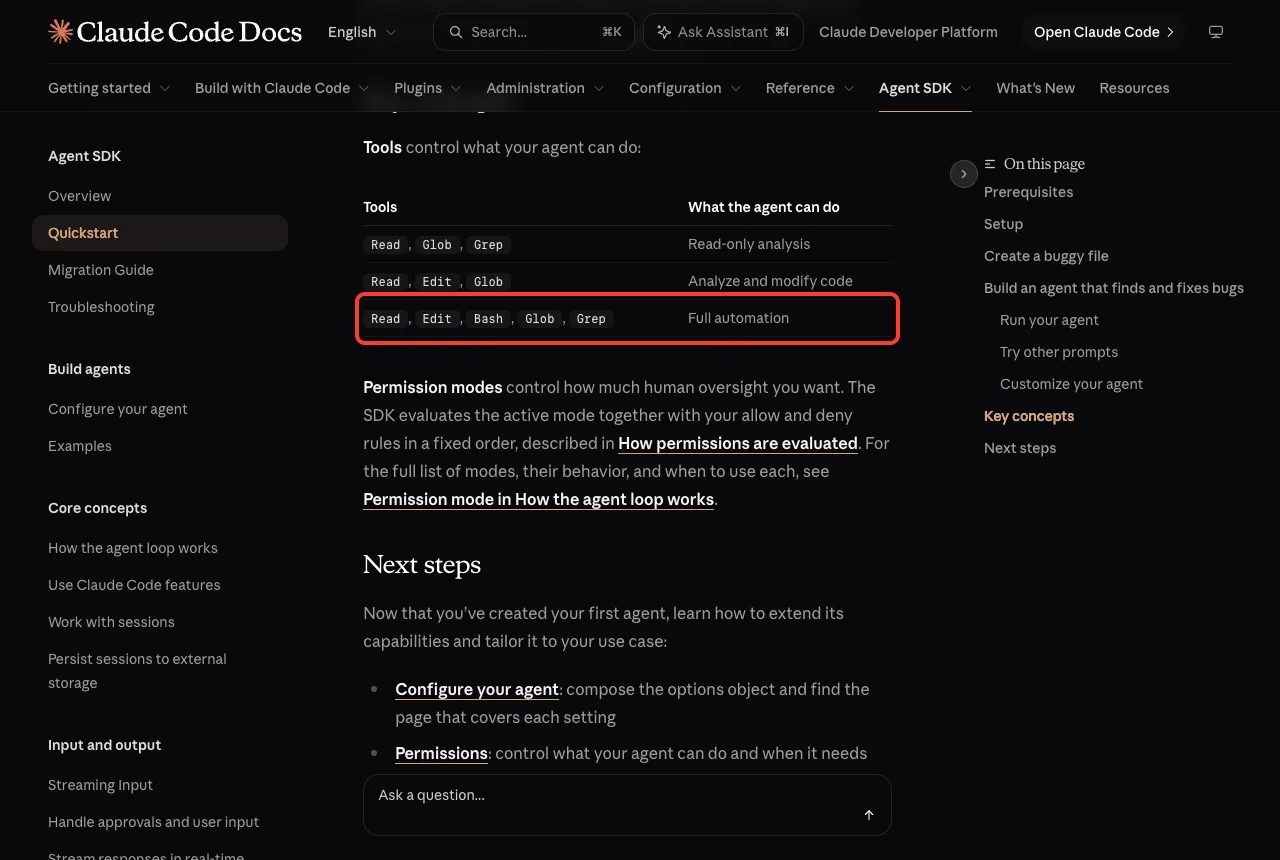The height and width of the screenshot is (860, 1280).
Task: Click the Ask Assistant sparkle icon
Action: (x=664, y=32)
